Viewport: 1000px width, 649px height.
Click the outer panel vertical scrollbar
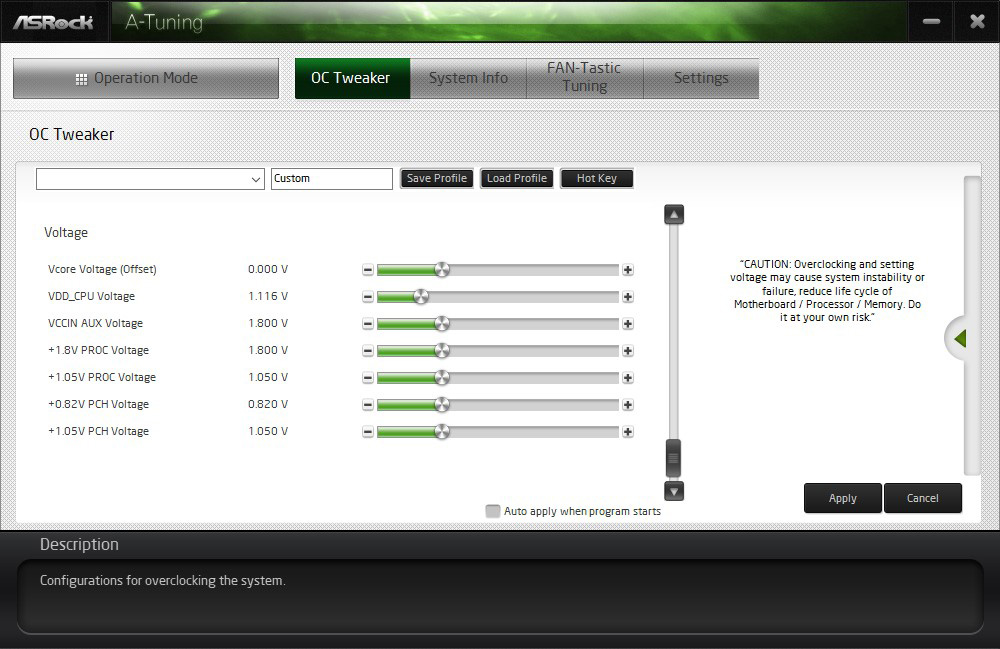[972, 325]
